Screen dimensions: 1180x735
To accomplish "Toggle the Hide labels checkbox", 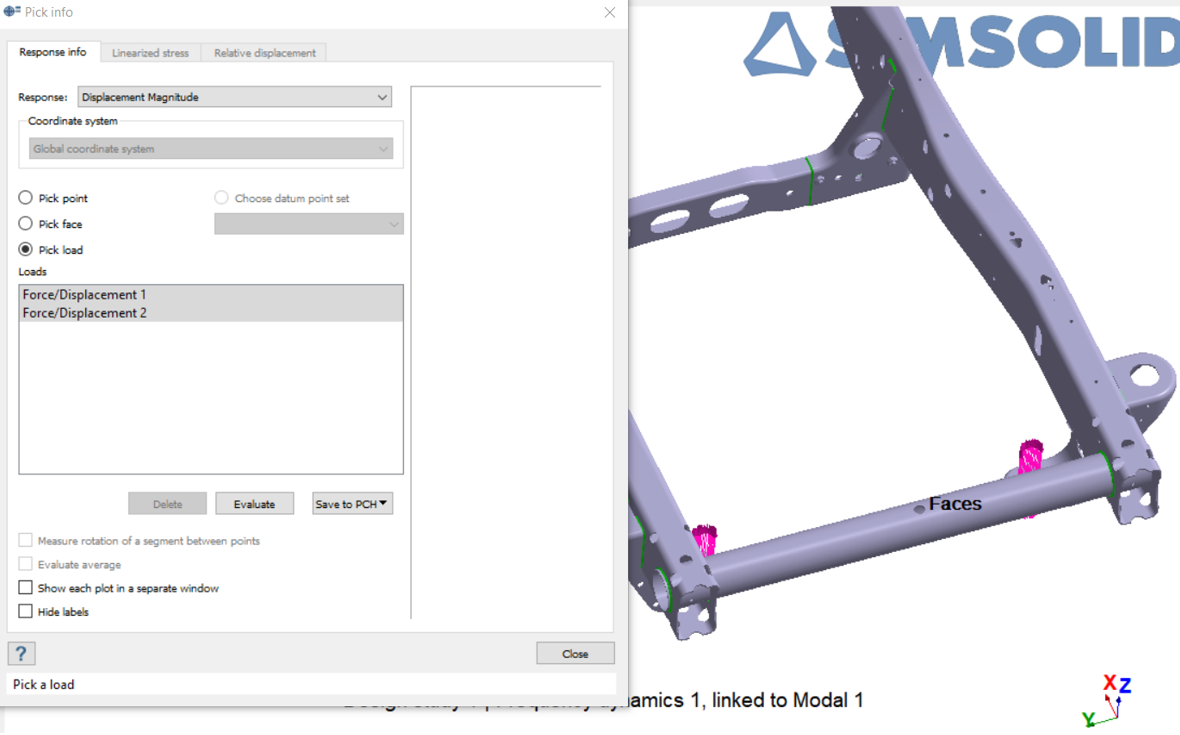I will point(26,612).
